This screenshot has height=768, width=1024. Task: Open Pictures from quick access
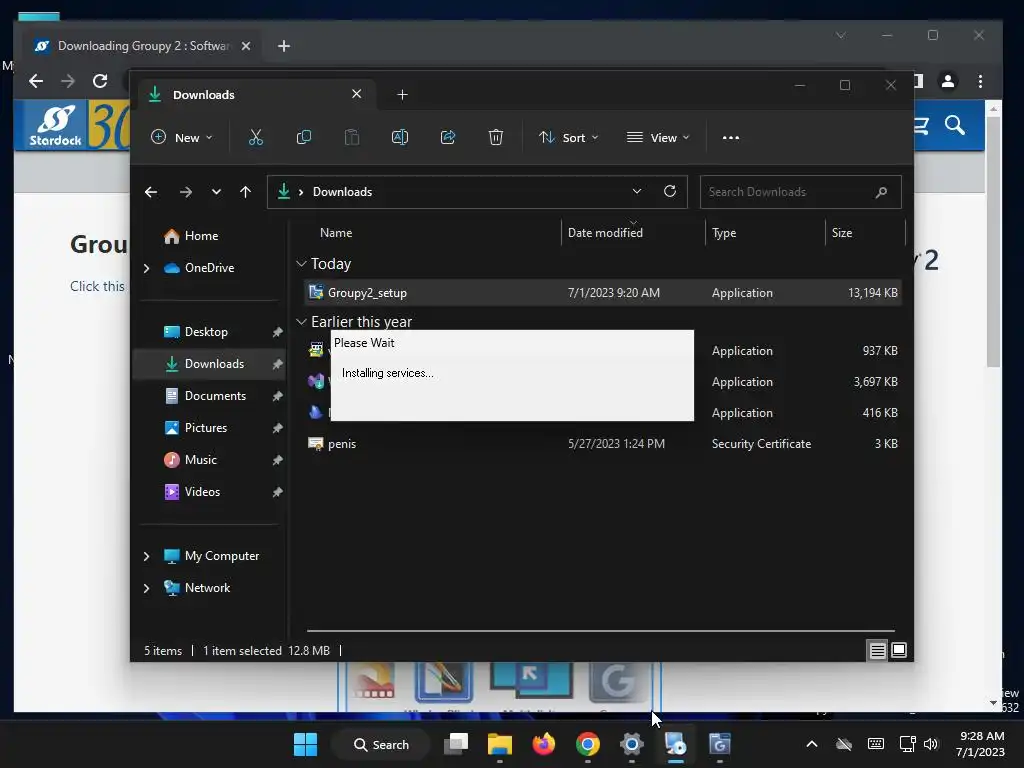[x=206, y=428]
